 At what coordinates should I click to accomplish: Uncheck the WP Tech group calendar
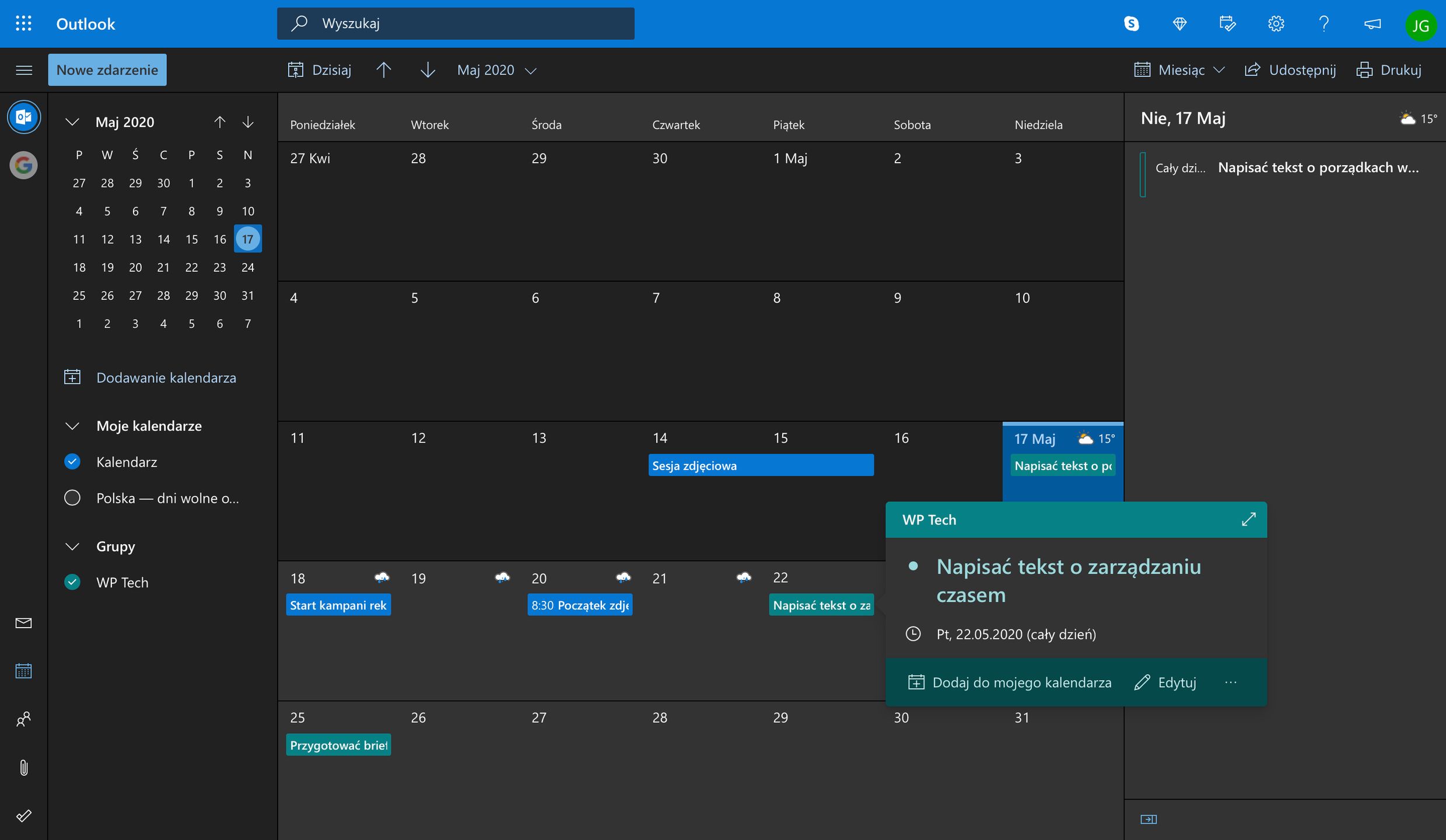tap(72, 582)
